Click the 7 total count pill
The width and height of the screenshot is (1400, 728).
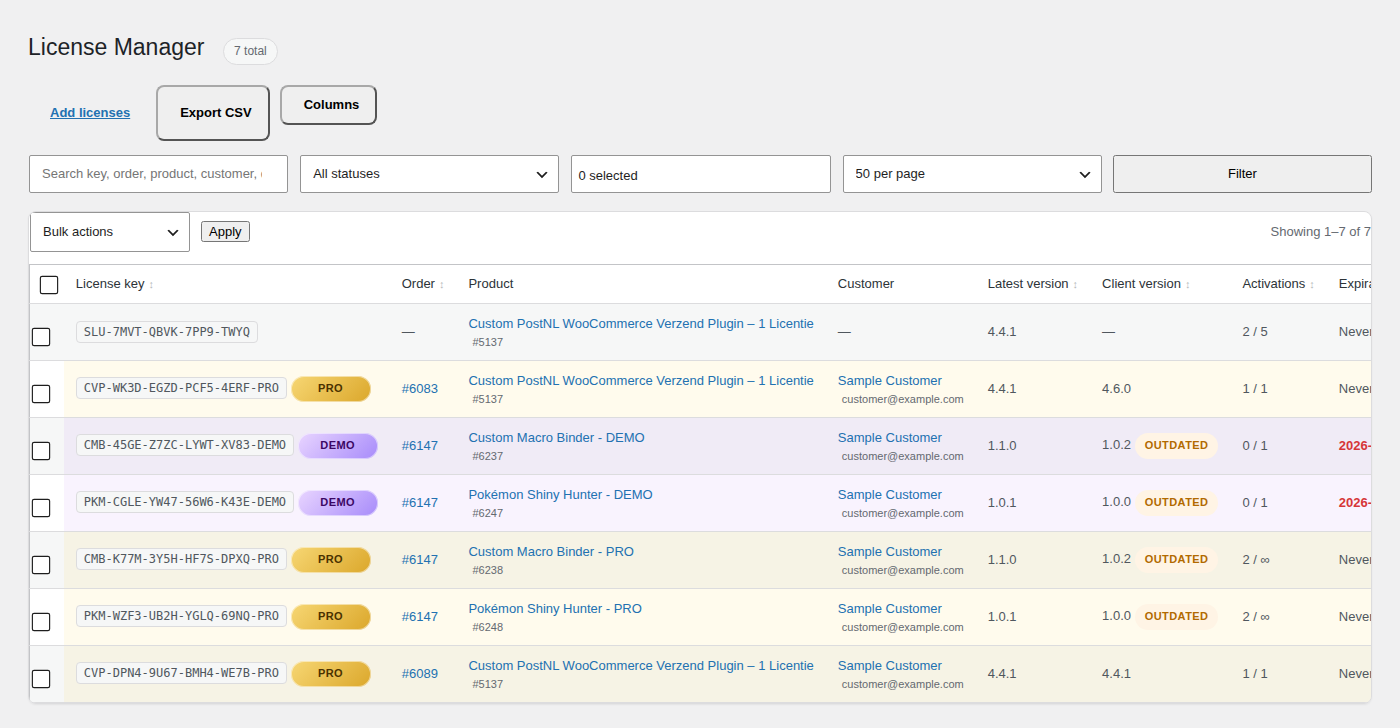coord(250,51)
